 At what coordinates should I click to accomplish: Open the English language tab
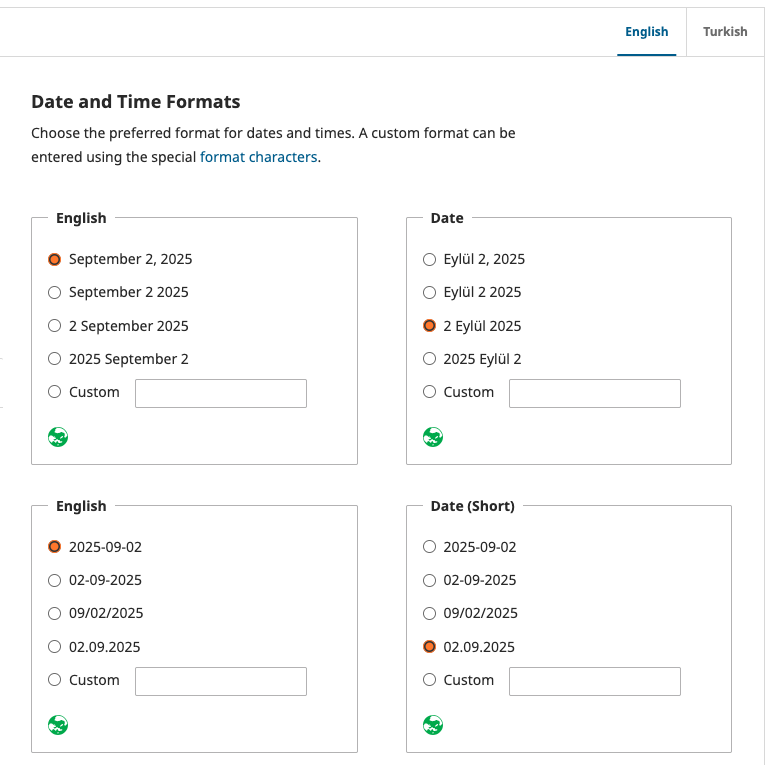tap(646, 32)
